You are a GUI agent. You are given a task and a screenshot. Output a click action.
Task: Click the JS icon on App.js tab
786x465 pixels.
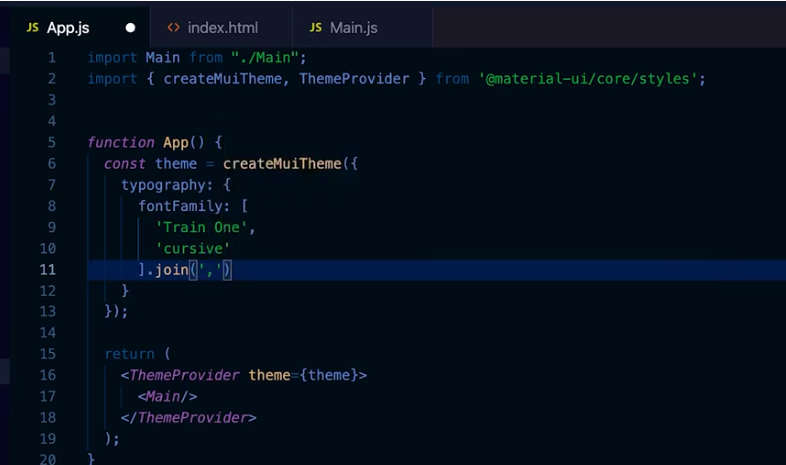[33, 28]
